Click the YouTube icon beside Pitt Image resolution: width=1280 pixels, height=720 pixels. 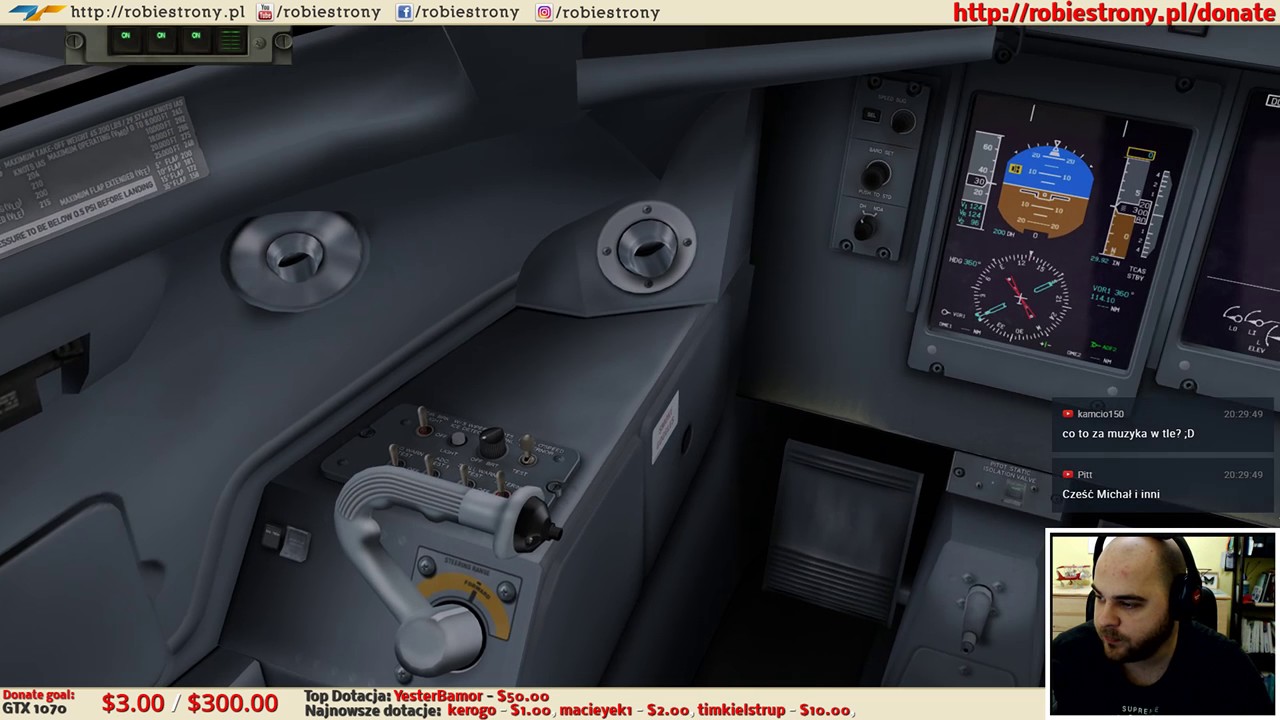point(1068,475)
